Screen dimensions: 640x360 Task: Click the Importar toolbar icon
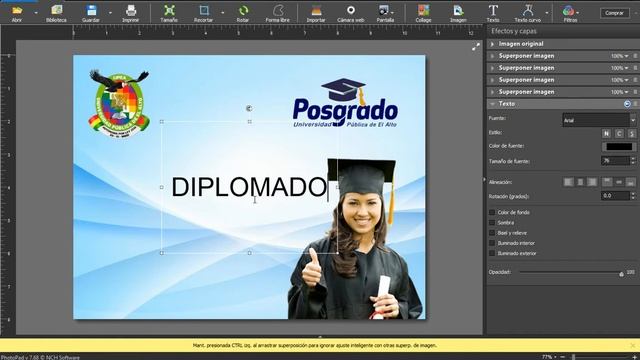(316, 13)
